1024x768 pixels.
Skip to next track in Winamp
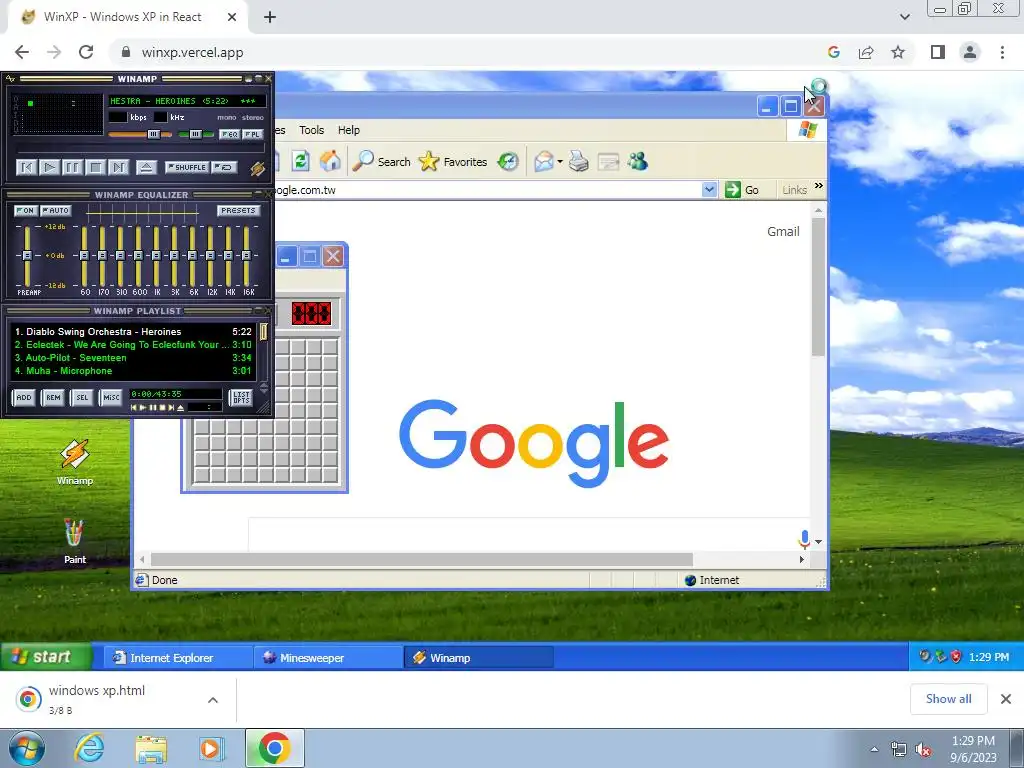click(118, 168)
